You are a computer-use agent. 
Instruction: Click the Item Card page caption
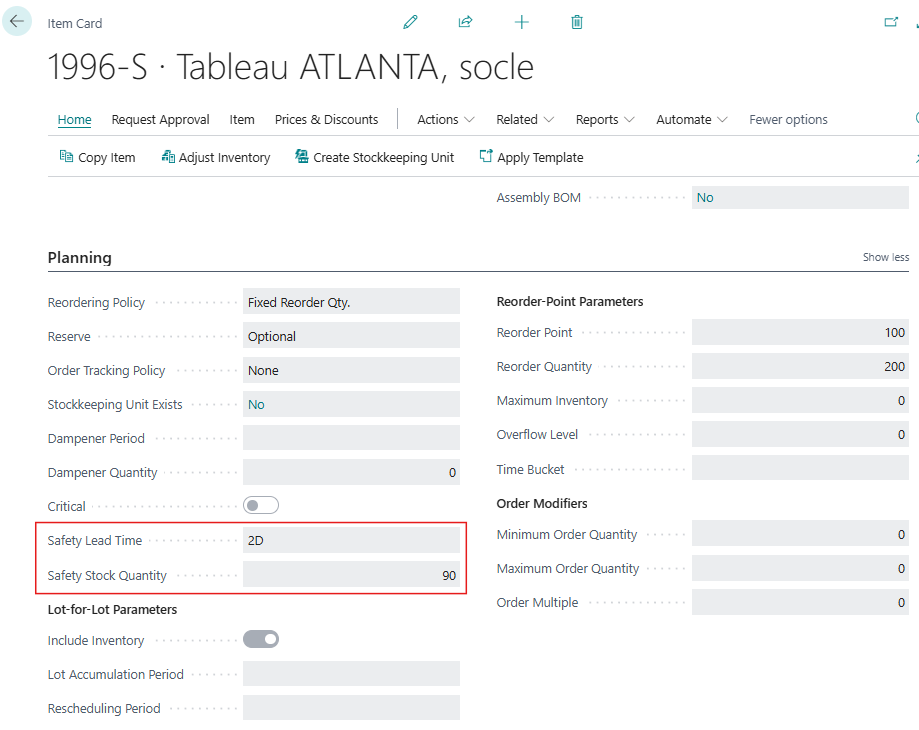[75, 23]
